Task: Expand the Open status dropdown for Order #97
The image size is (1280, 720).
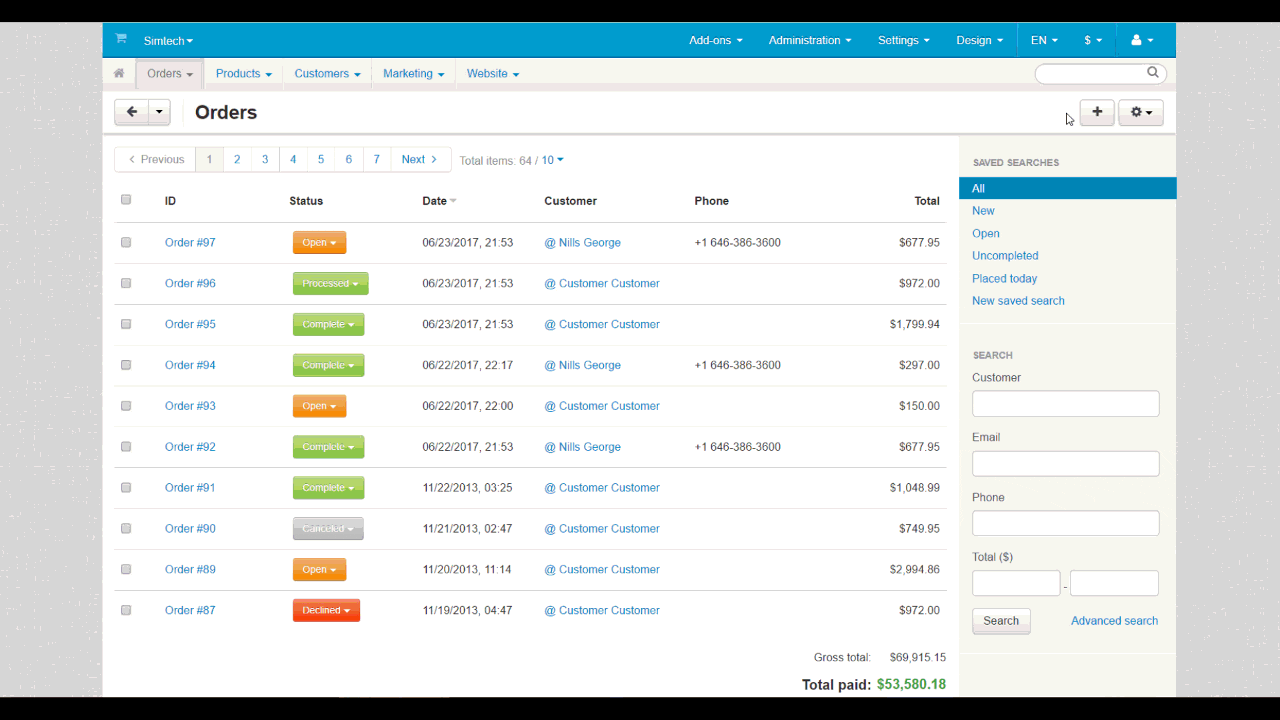Action: 319,242
